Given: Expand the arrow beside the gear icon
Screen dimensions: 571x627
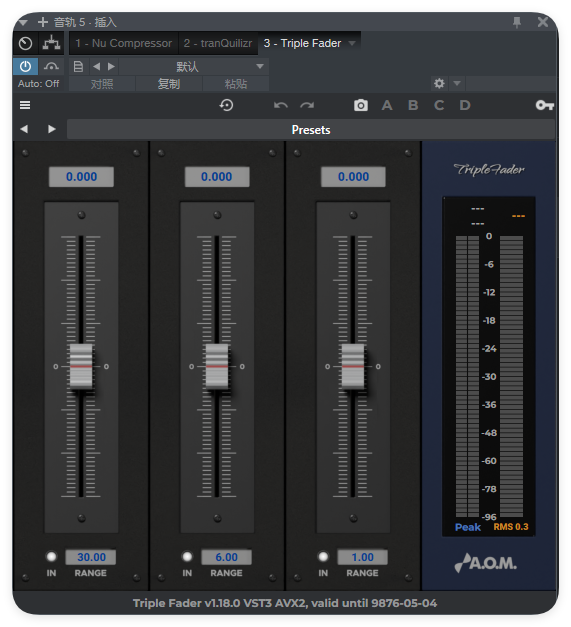Looking at the screenshot, I should click(x=457, y=83).
